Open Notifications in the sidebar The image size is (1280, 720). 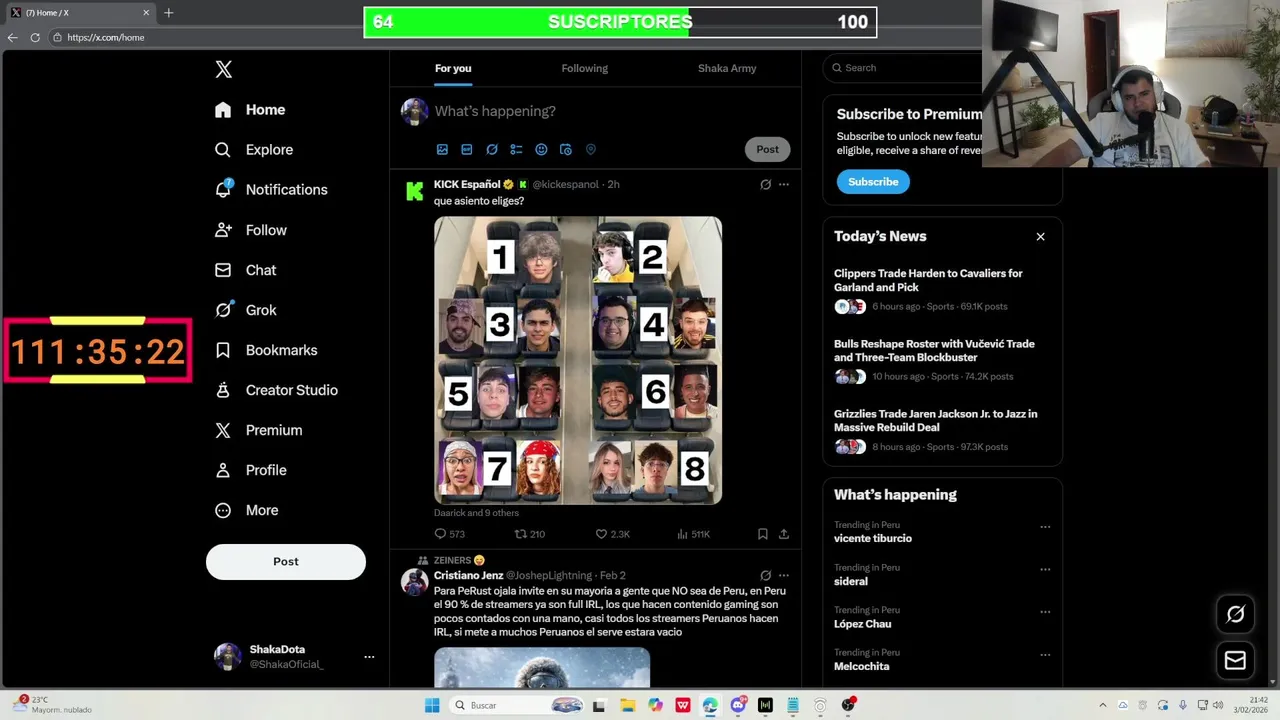271,190
